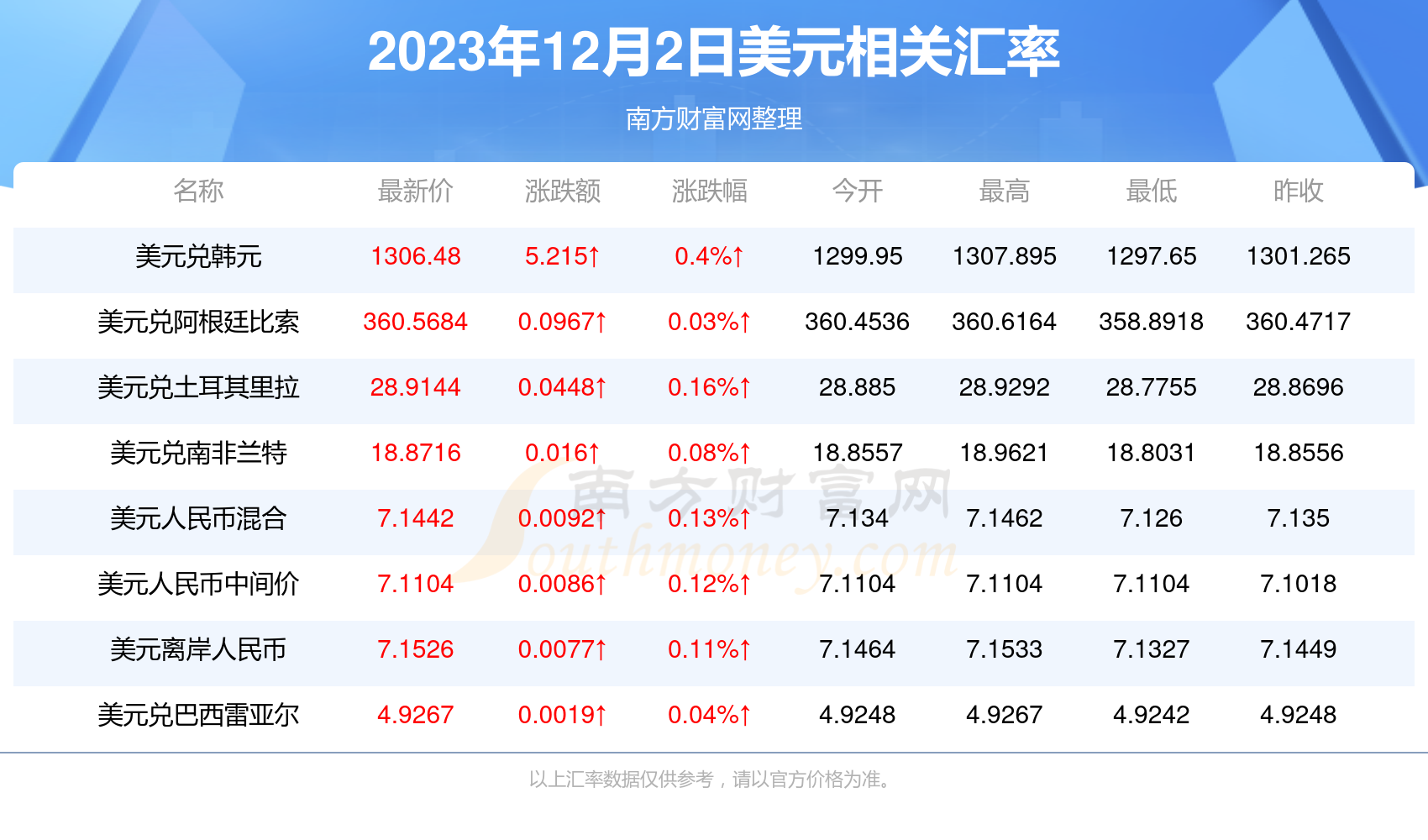The image size is (1428, 840).
Task: Click previous close 360.4717
Action: (1299, 322)
